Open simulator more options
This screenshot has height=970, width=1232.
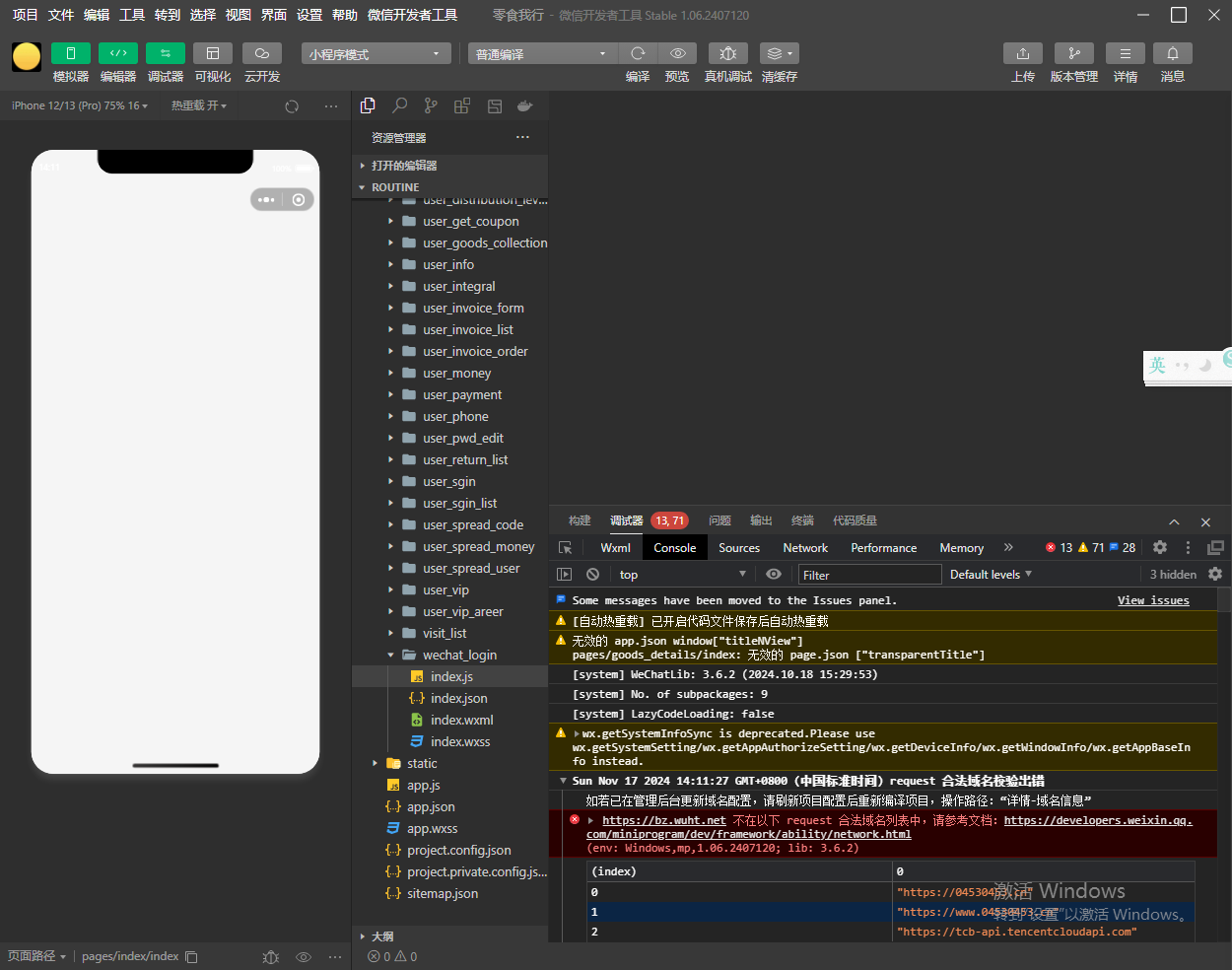[331, 105]
